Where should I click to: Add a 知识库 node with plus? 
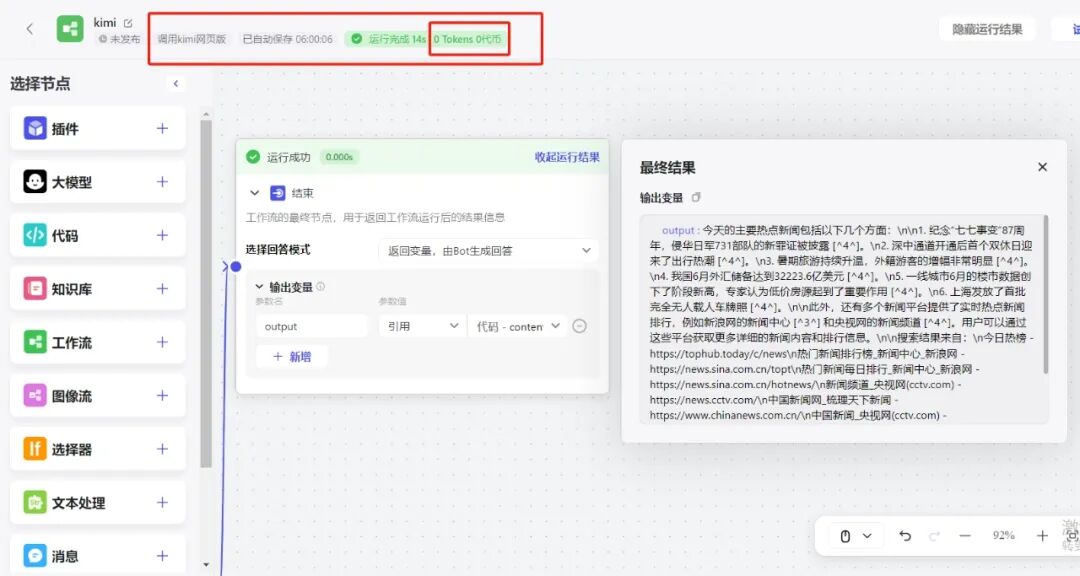(x=162, y=289)
